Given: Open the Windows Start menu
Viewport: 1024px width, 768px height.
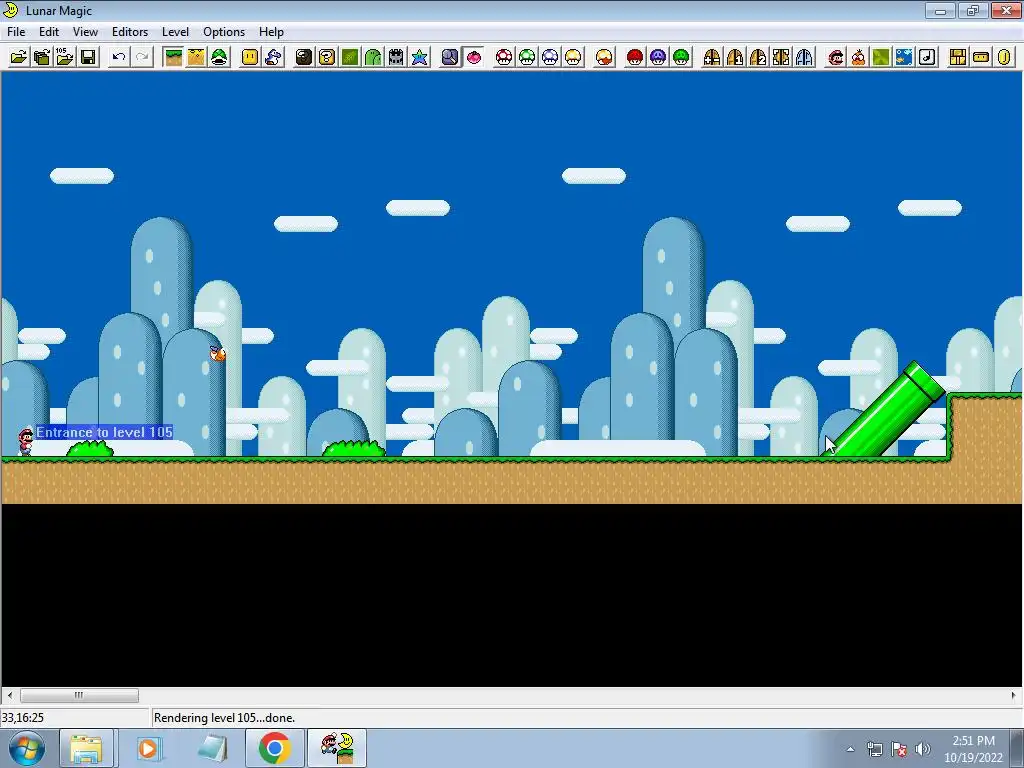Looking at the screenshot, I should (x=27, y=748).
